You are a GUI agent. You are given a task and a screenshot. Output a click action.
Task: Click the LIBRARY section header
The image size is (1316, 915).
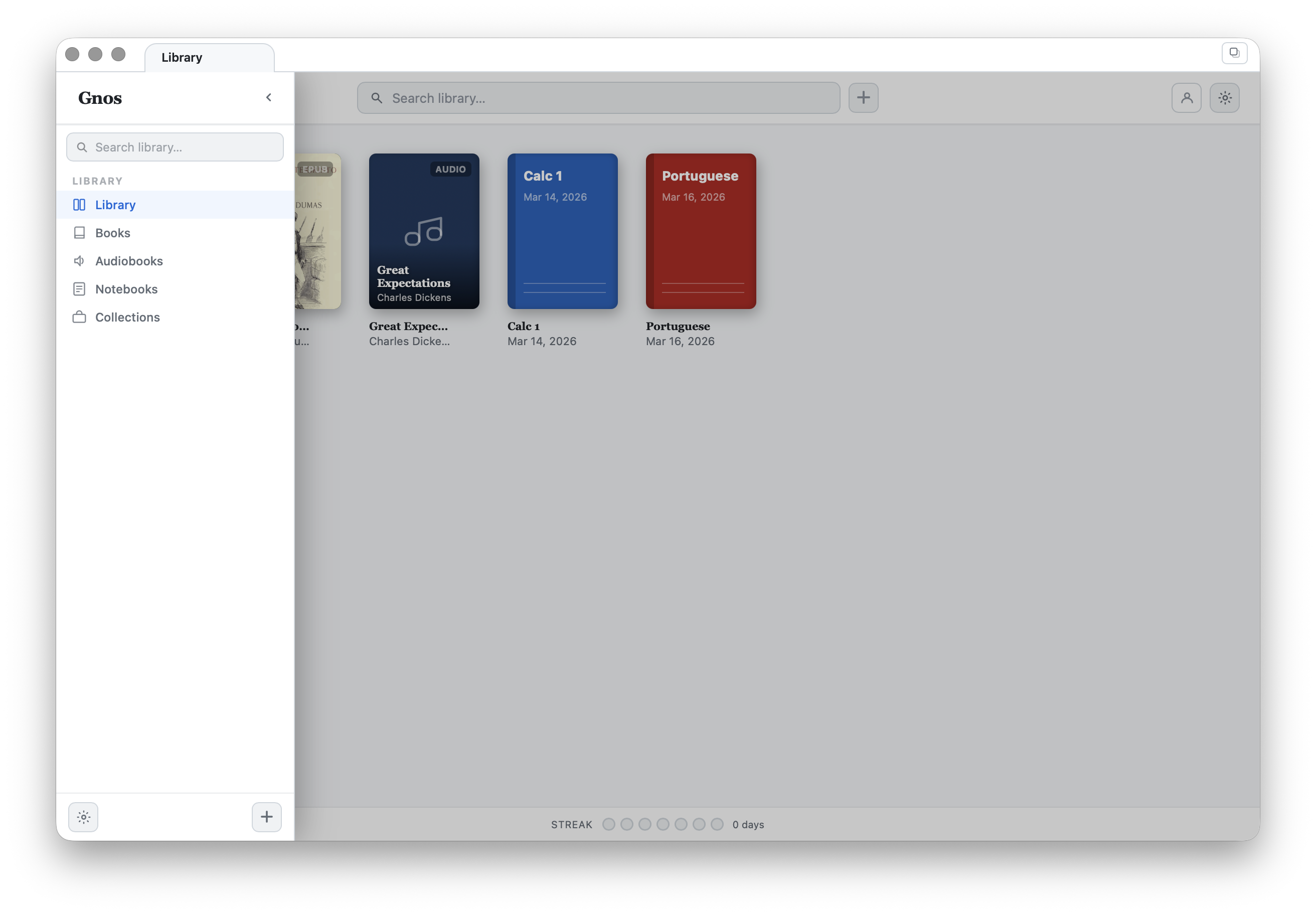coord(97,181)
